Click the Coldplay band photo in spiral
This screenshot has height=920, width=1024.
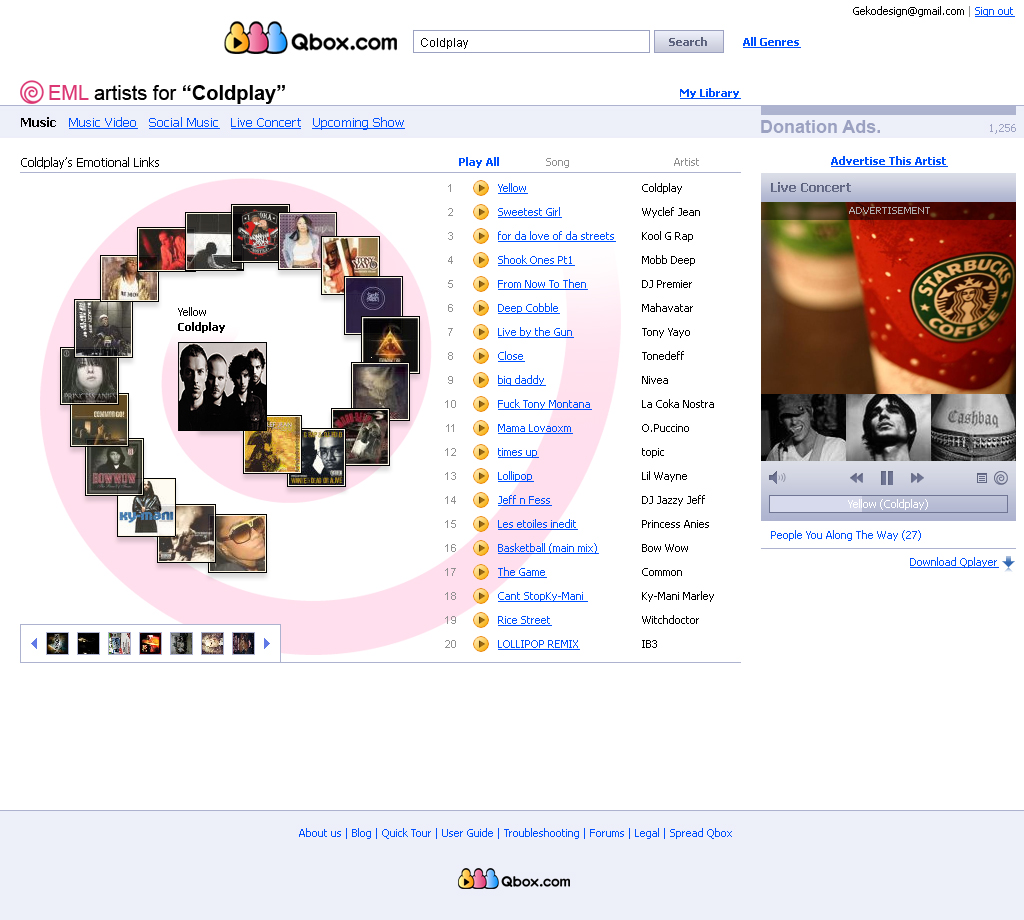[x=223, y=387]
